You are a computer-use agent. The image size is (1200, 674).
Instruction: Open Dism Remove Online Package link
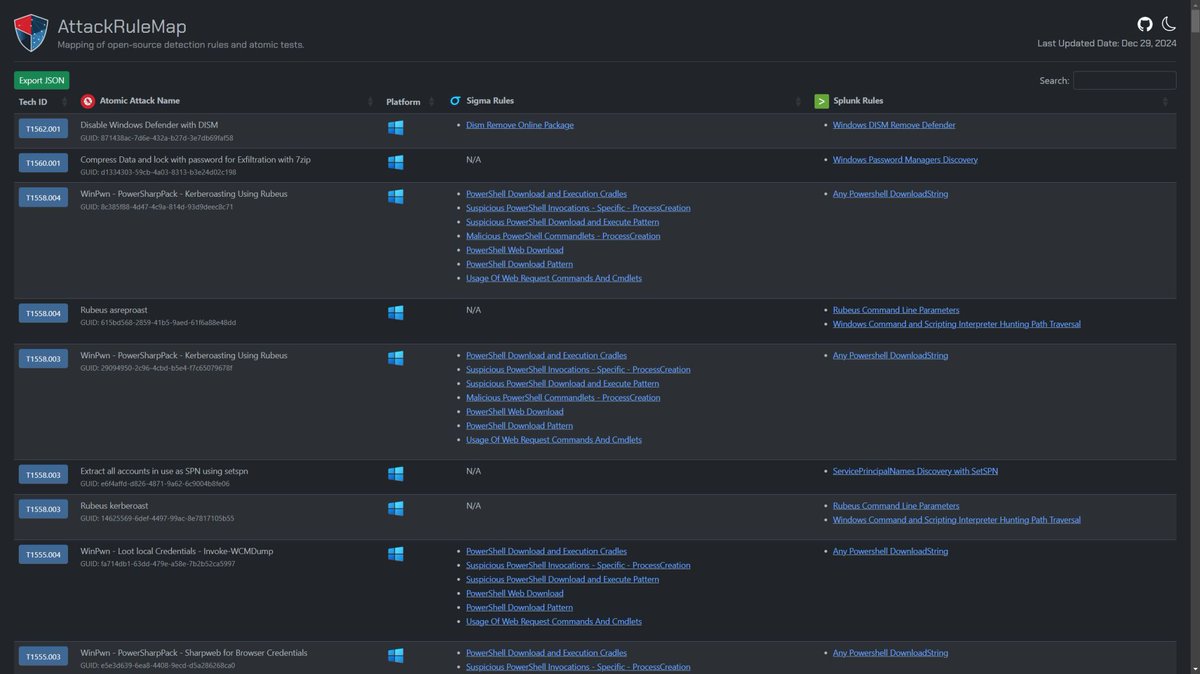coord(520,125)
